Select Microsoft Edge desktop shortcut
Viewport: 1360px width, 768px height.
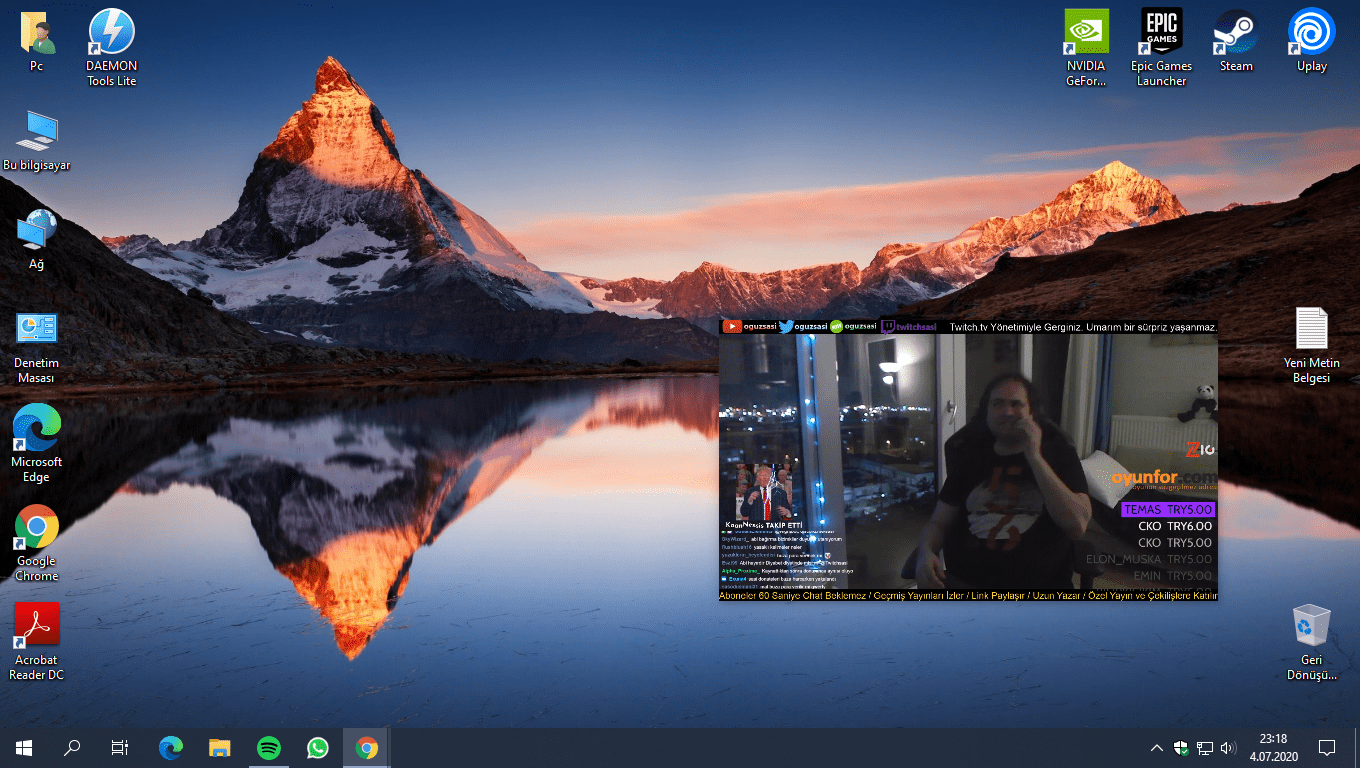coord(36,444)
